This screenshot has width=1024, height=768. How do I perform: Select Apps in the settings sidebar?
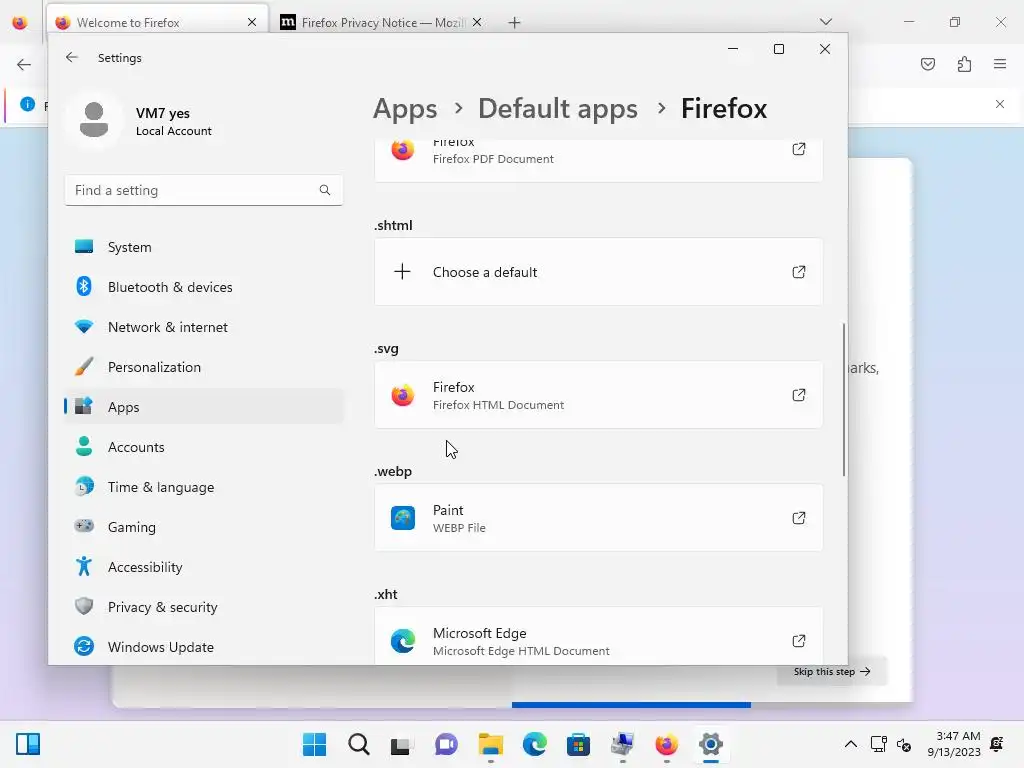click(204, 407)
